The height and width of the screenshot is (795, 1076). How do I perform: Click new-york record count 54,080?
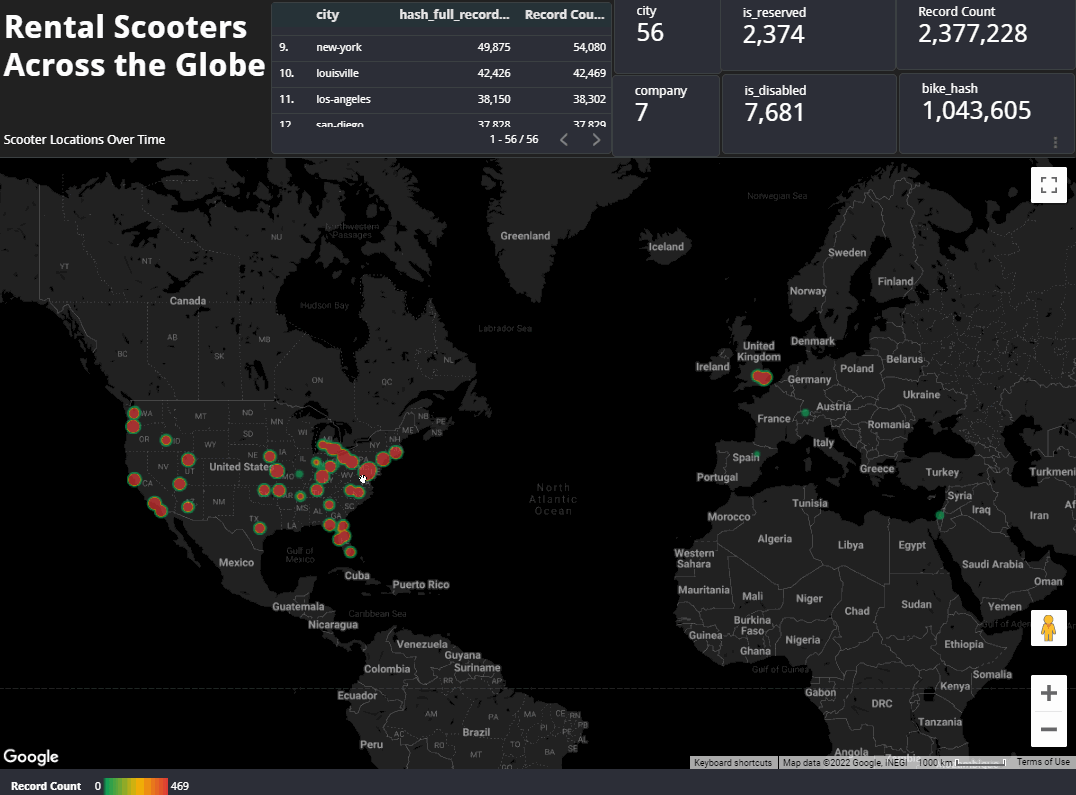(x=589, y=47)
